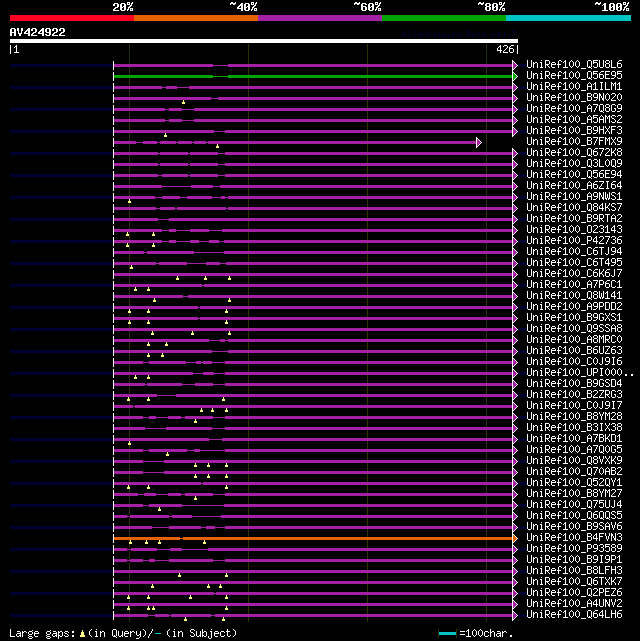Image resolution: width=640 pixels, height=641 pixels.
Task: Select the UniRef100_B2ZRG3 label
Action: tap(574, 394)
